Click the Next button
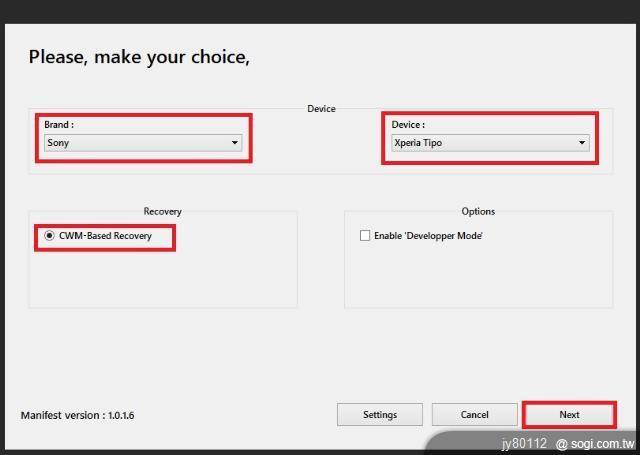 pos(569,414)
